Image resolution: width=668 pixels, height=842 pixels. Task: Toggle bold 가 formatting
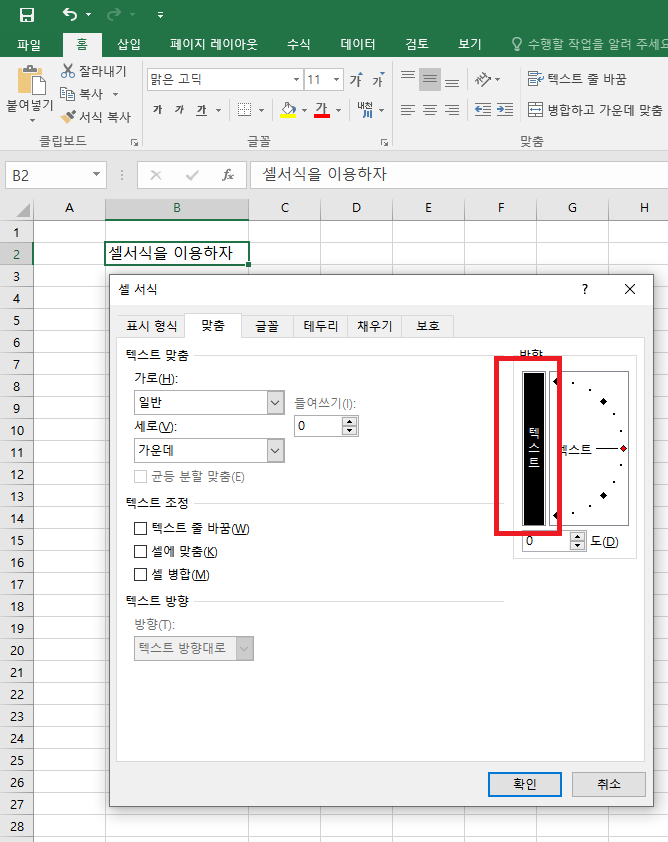(157, 110)
